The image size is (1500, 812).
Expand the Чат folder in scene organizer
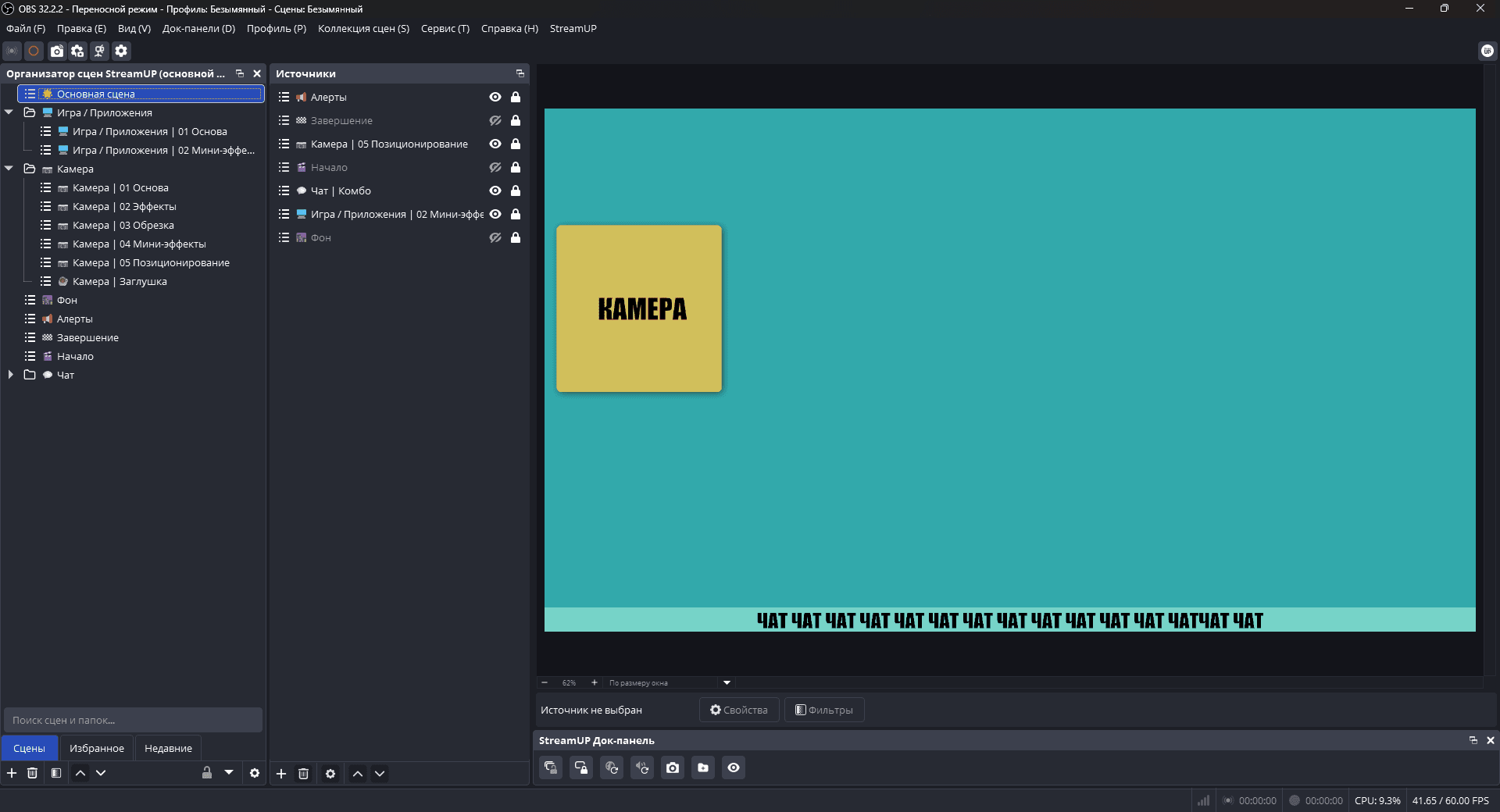tap(10, 375)
